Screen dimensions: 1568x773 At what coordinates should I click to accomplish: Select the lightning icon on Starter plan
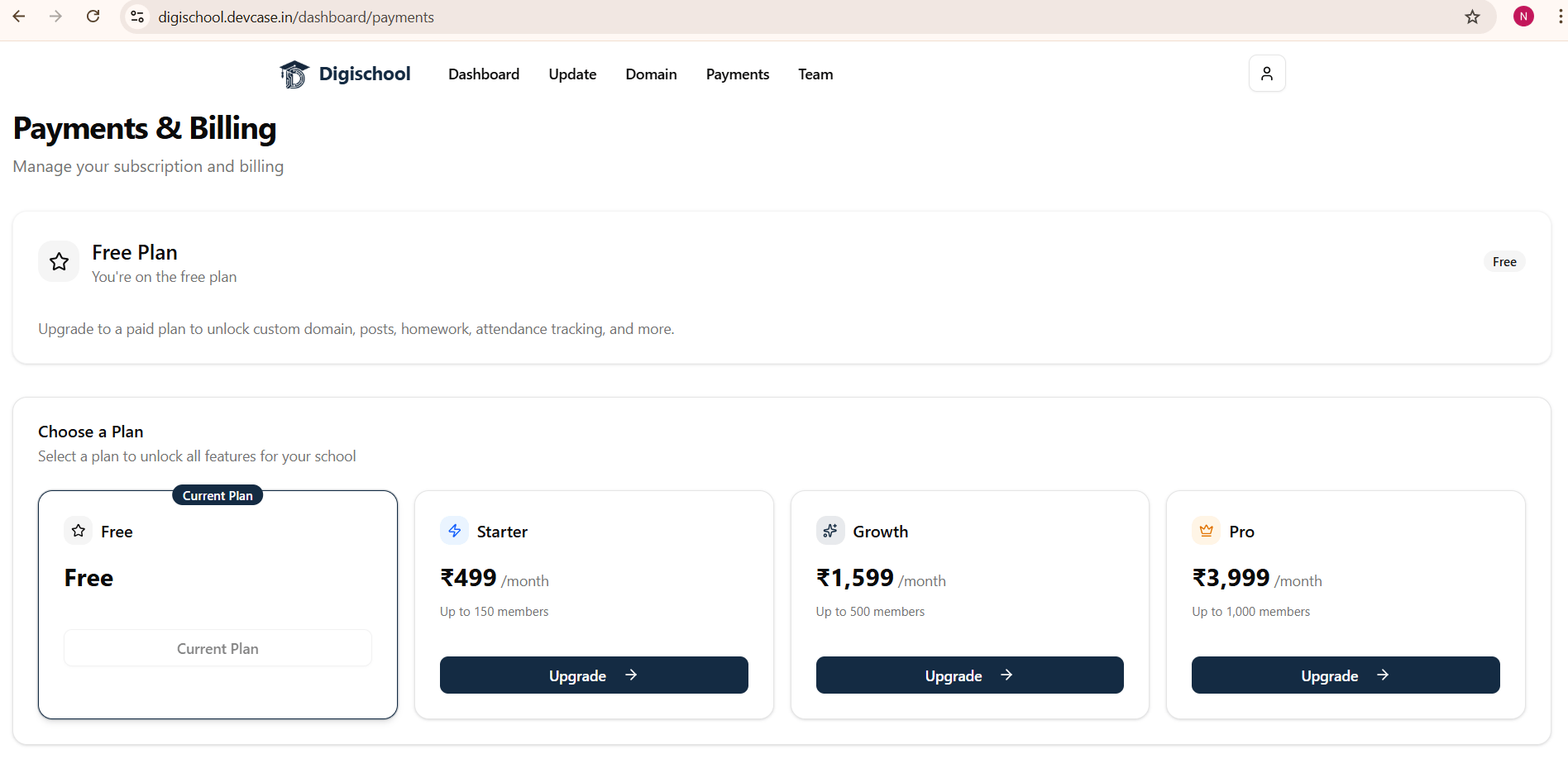point(454,531)
